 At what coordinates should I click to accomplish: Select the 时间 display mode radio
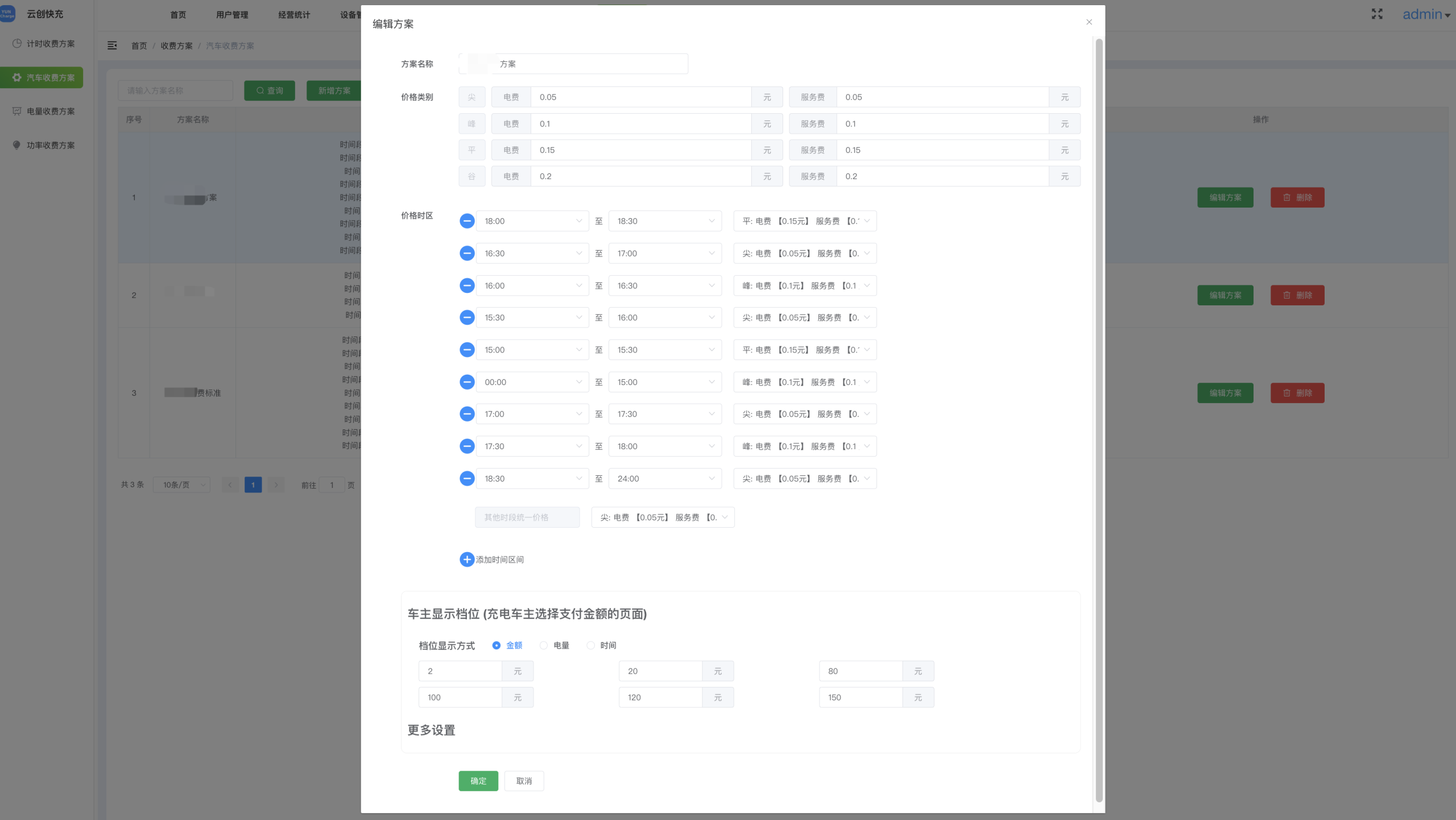pyautogui.click(x=591, y=645)
